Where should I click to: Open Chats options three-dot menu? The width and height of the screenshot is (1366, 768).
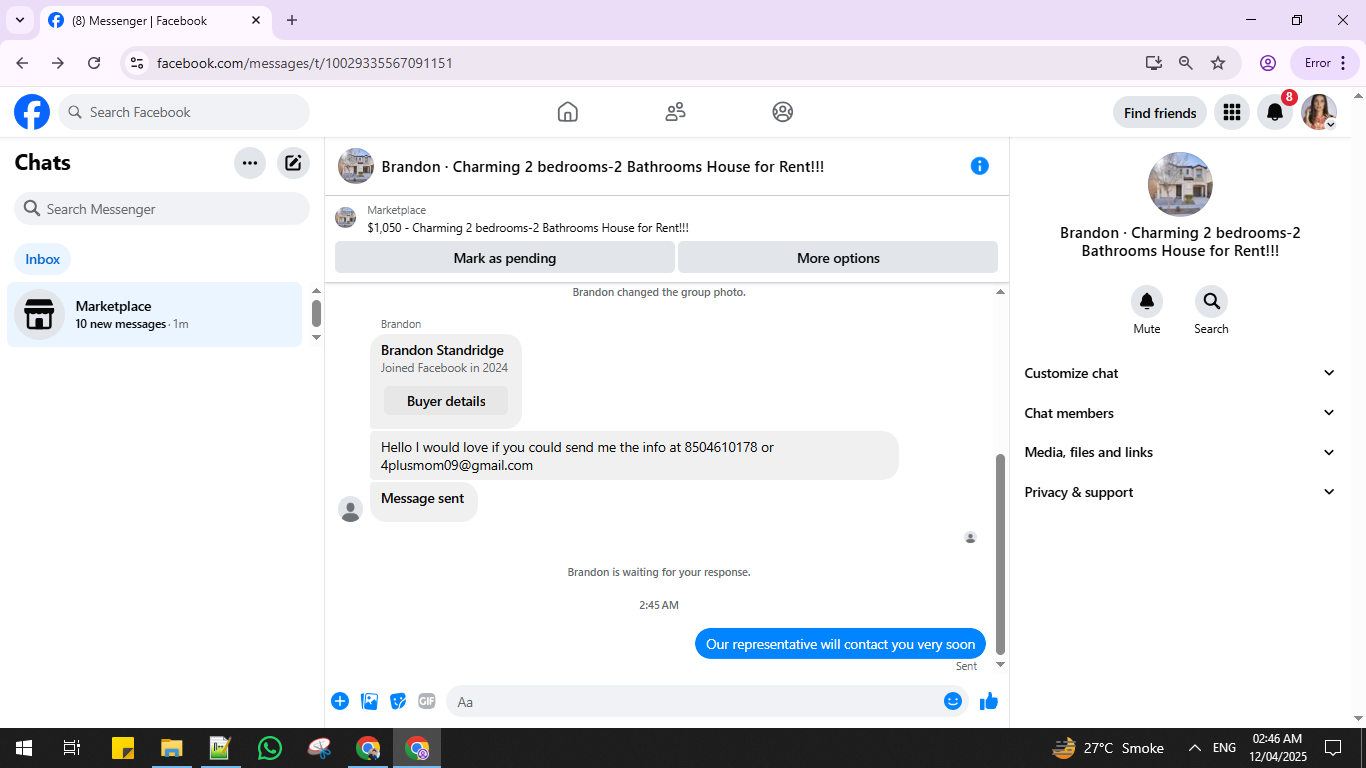(x=250, y=163)
